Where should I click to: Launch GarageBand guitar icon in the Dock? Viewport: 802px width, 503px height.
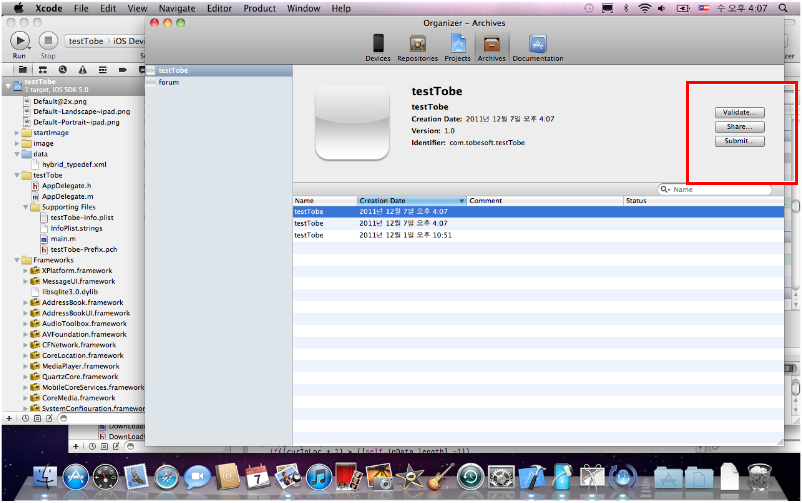(441, 476)
